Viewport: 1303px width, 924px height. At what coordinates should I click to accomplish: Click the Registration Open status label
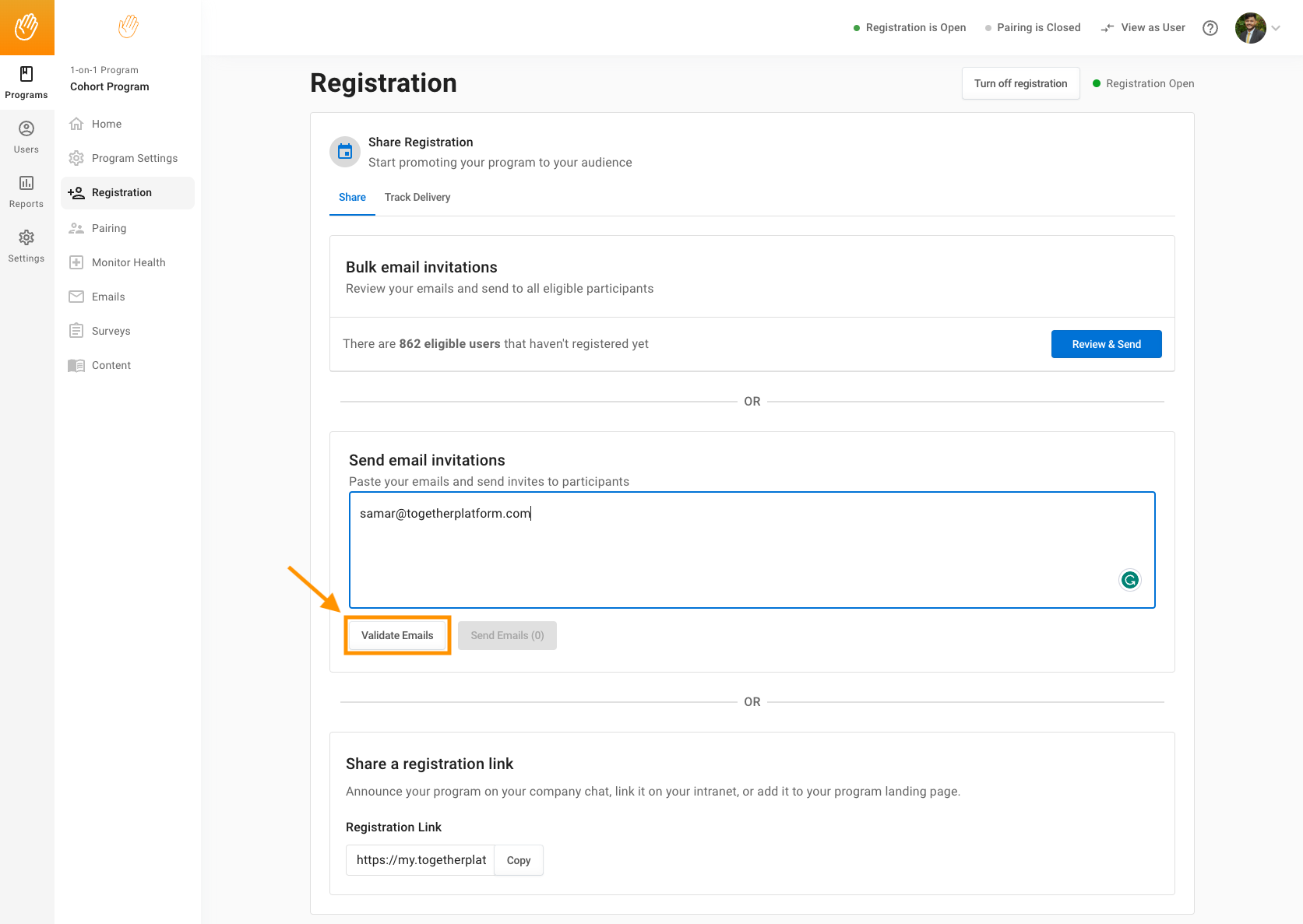click(x=1143, y=83)
